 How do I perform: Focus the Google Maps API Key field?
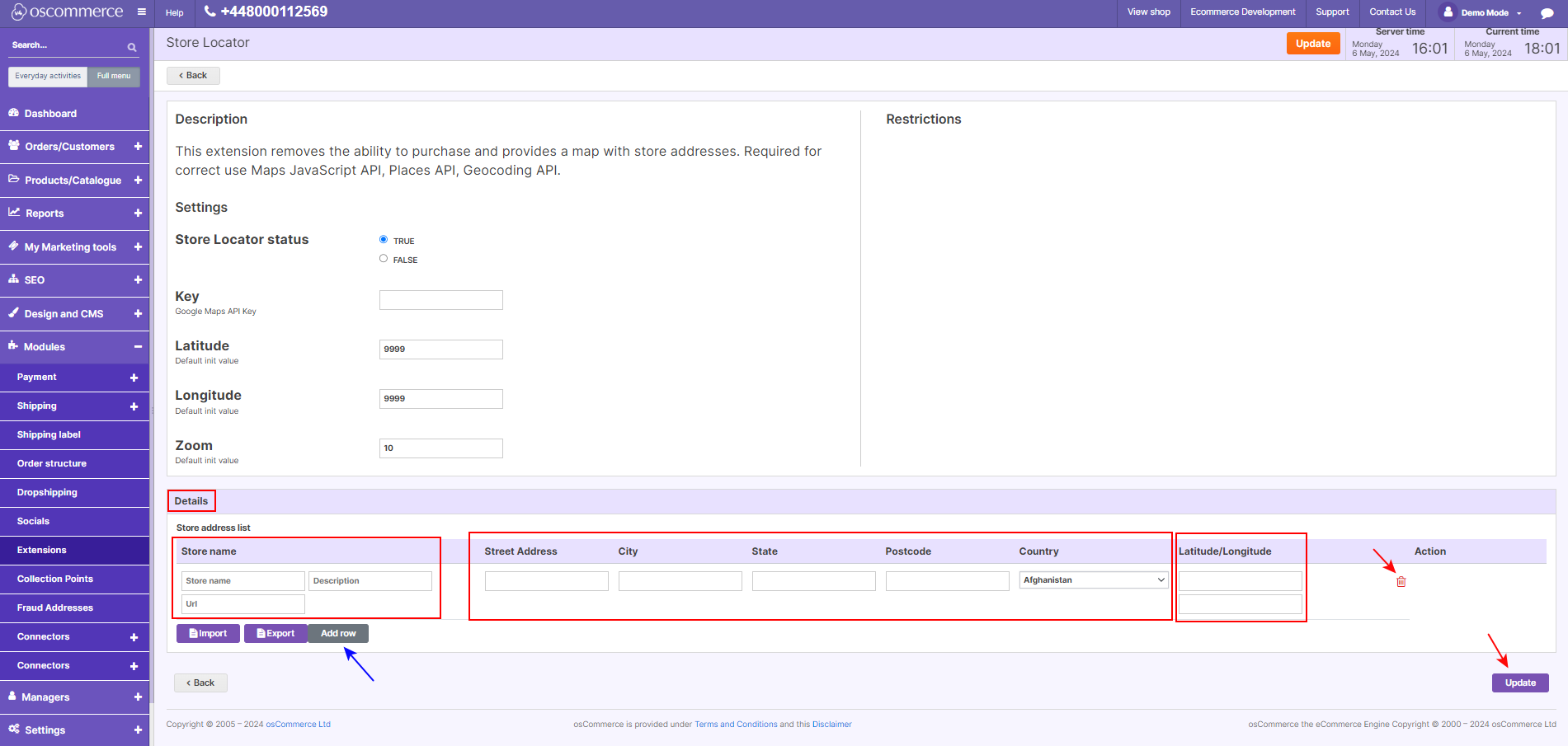click(440, 300)
